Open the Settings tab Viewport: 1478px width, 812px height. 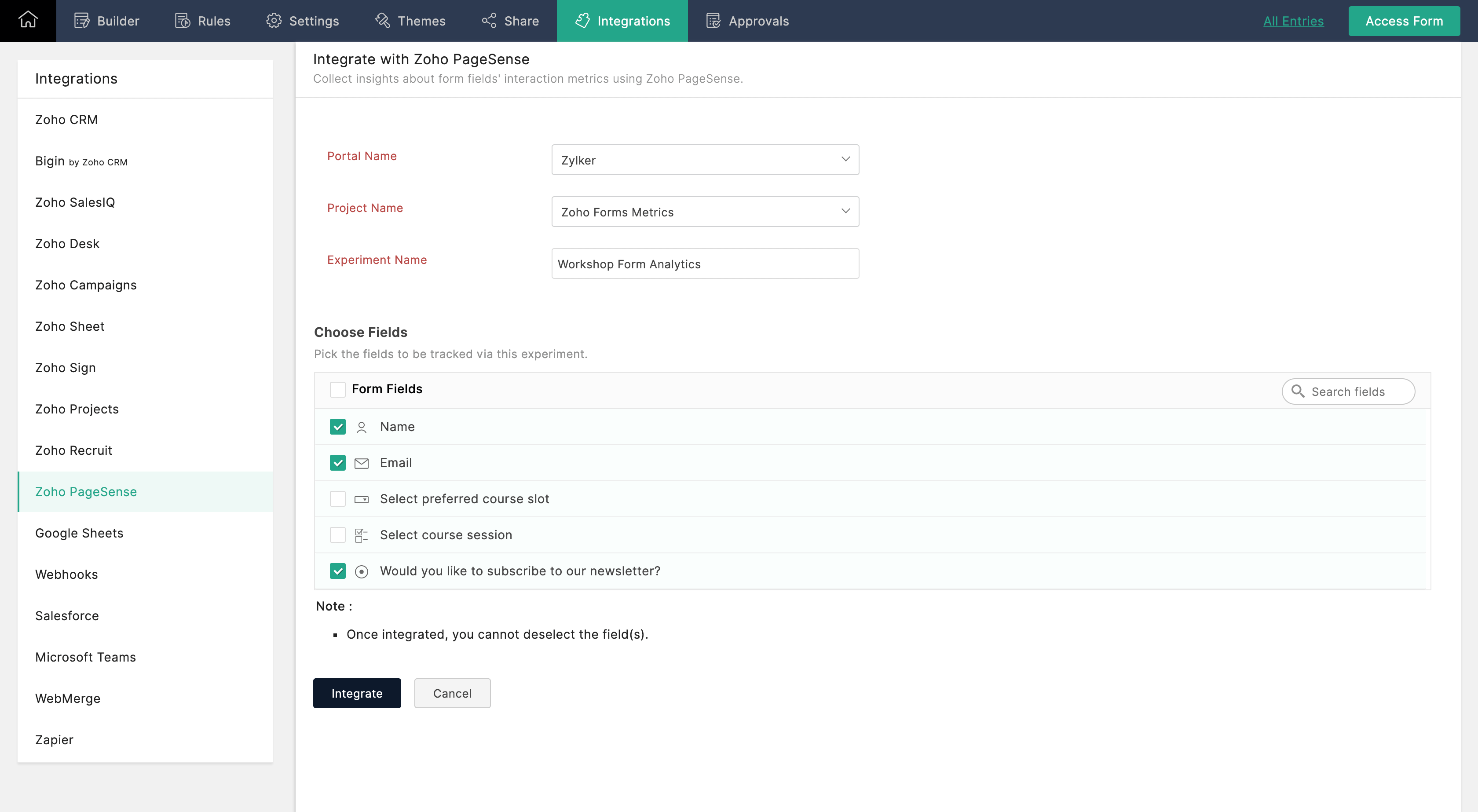point(302,21)
